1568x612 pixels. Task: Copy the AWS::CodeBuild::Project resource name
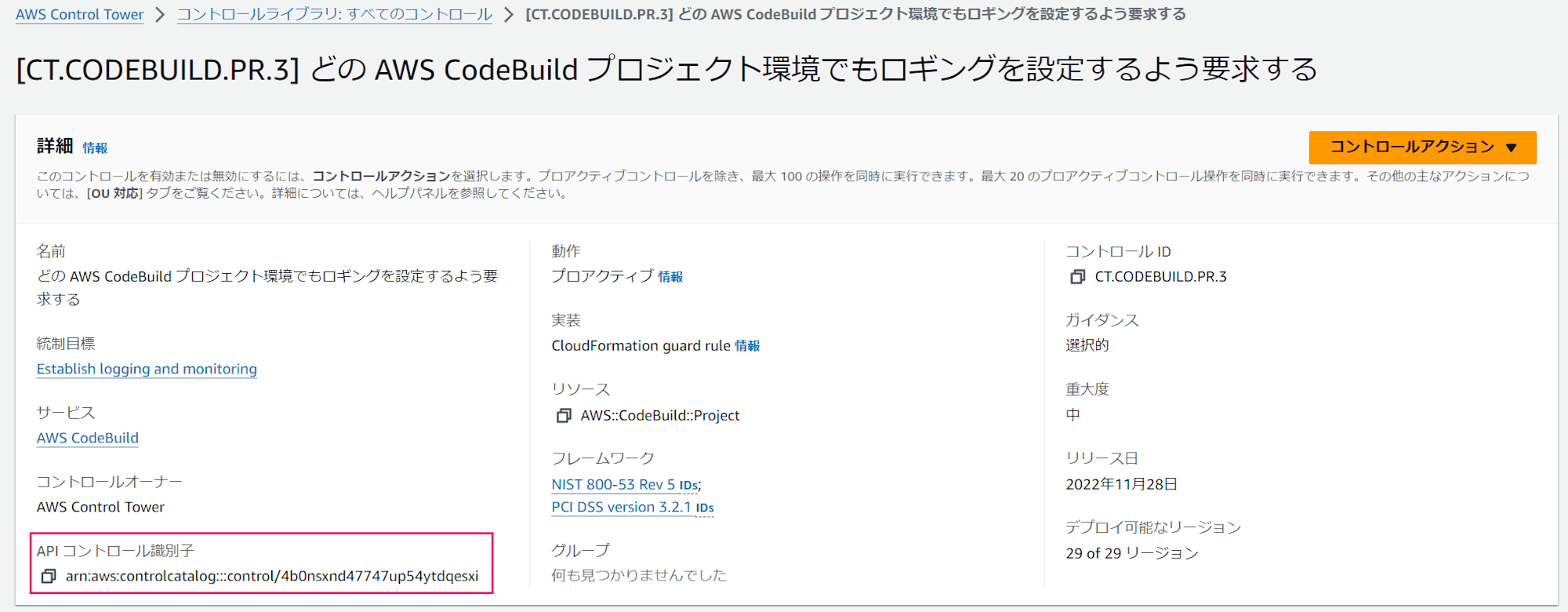pos(564,416)
